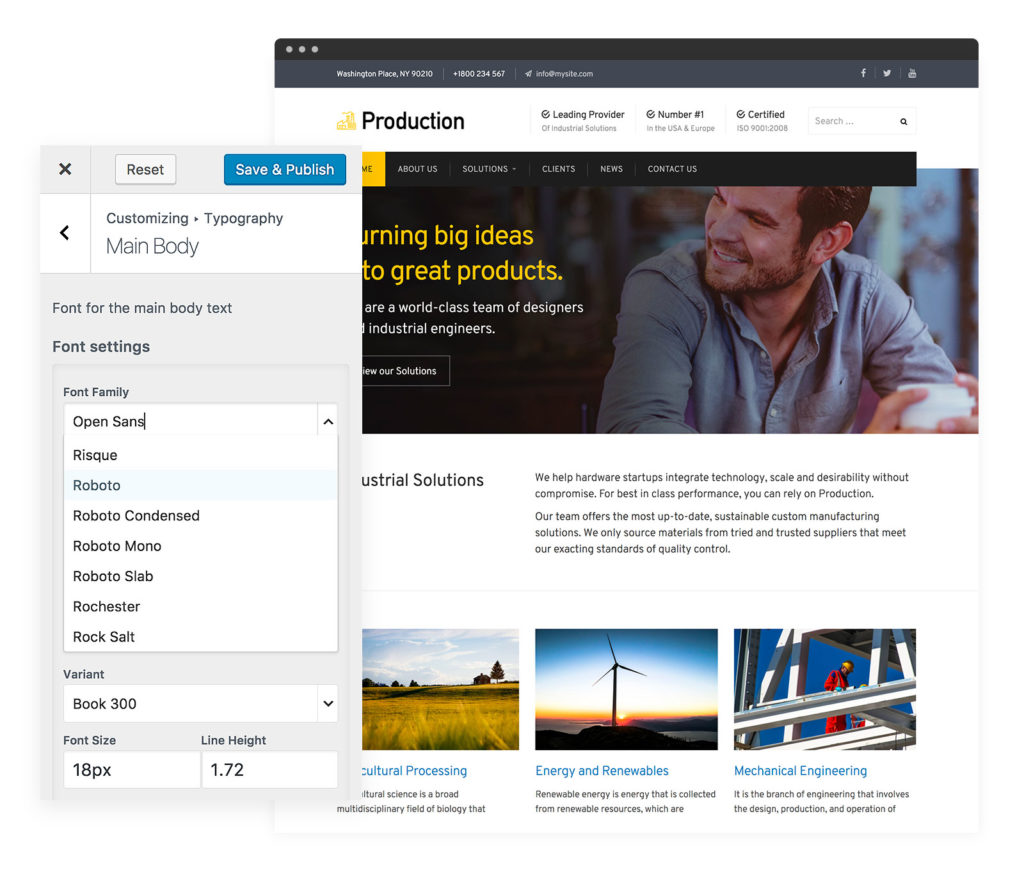Click the Number #1 checkmark badge icon
The width and height of the screenshot is (1024, 873).
click(650, 114)
